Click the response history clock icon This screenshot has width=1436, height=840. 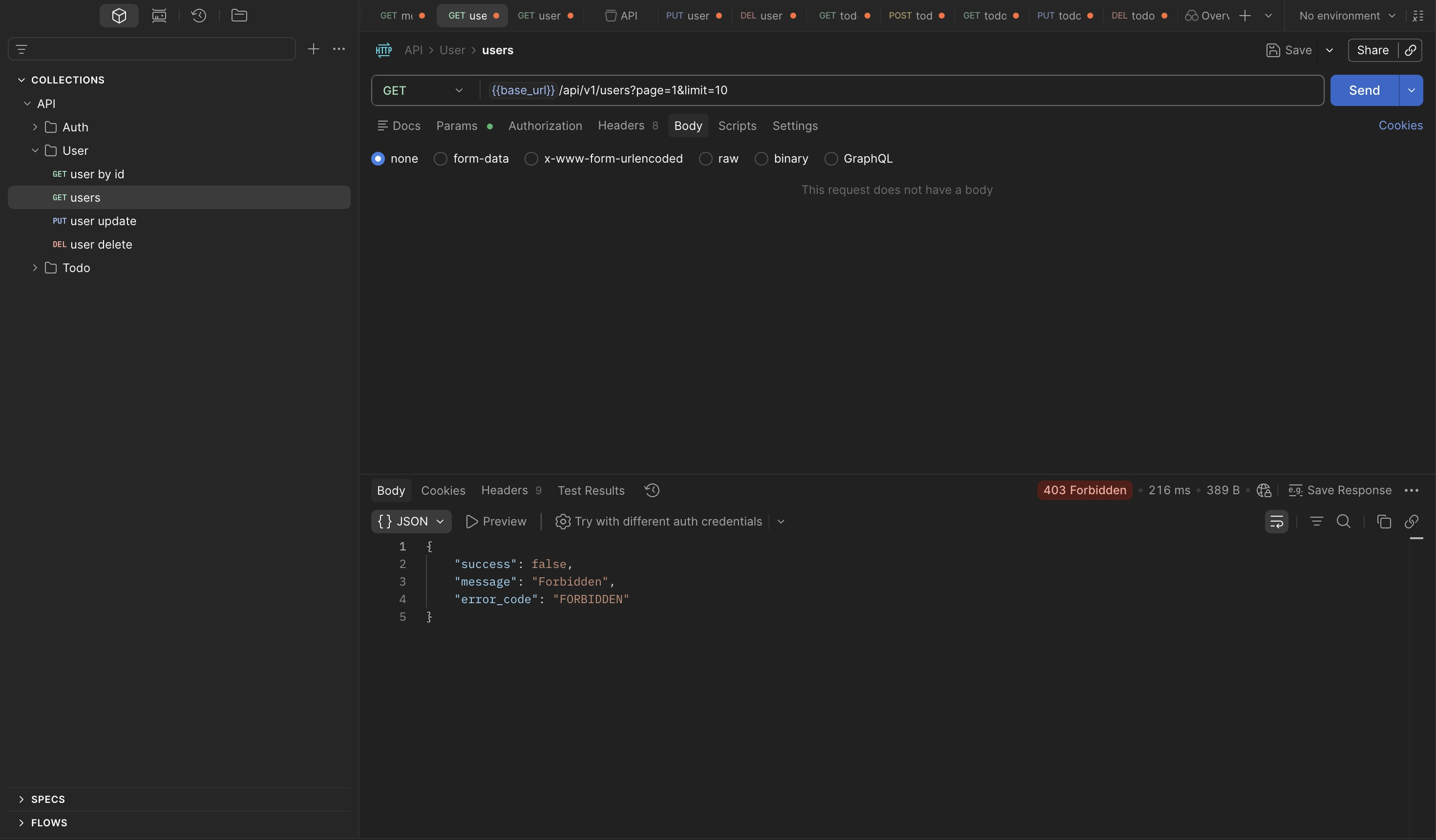coord(652,490)
